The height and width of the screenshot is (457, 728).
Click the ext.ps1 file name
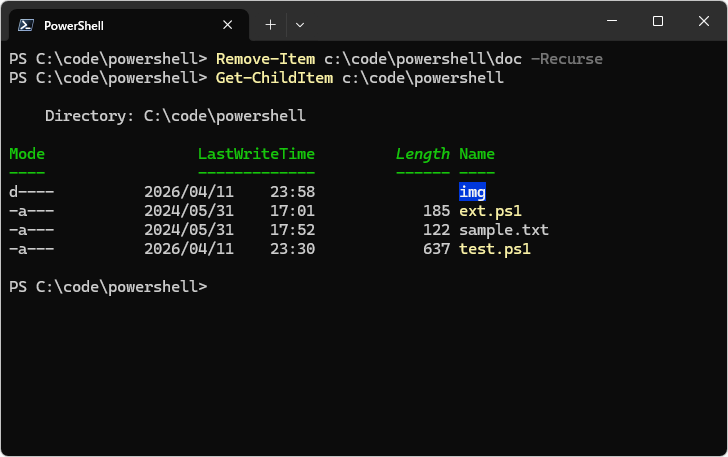tap(490, 211)
